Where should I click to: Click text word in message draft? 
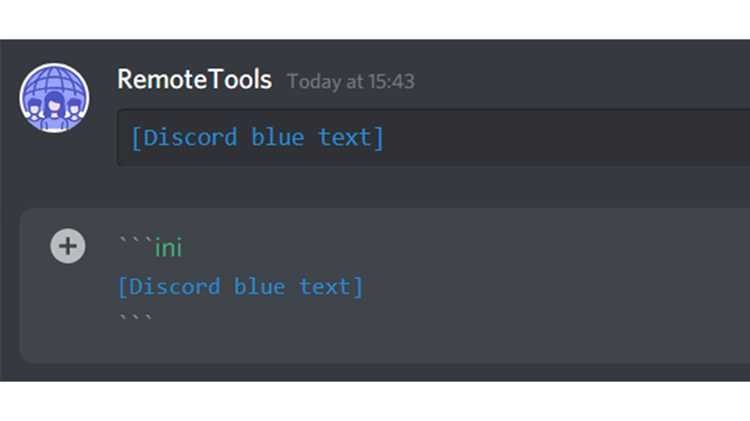(325, 287)
